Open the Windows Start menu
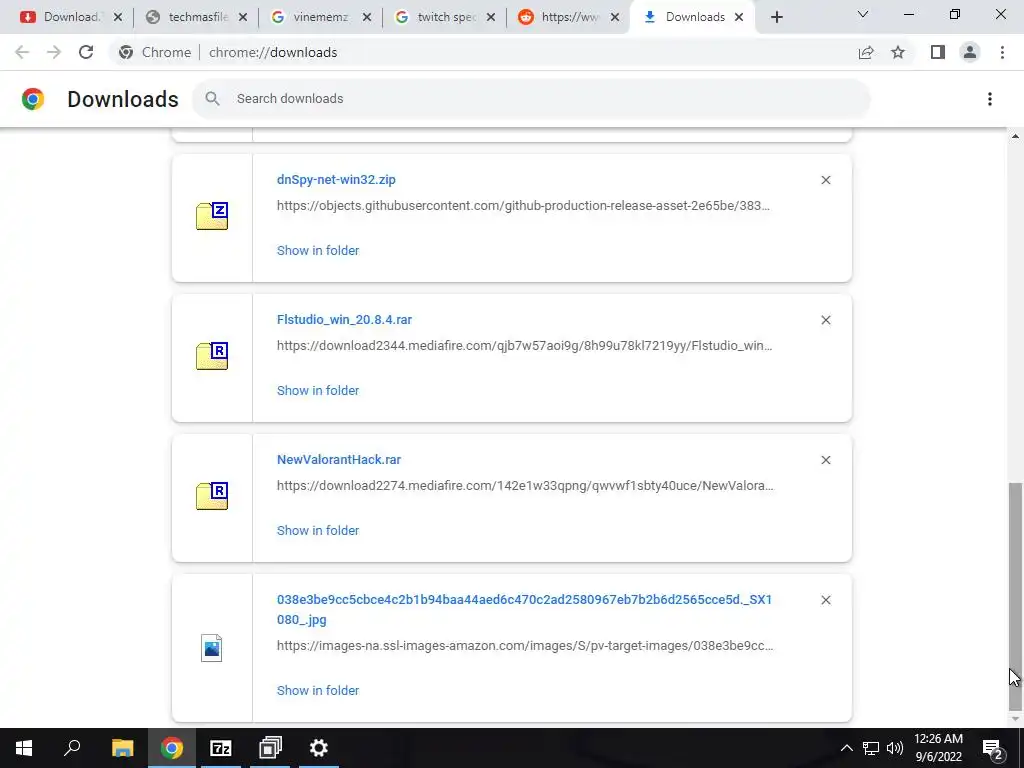 pyautogui.click(x=24, y=748)
